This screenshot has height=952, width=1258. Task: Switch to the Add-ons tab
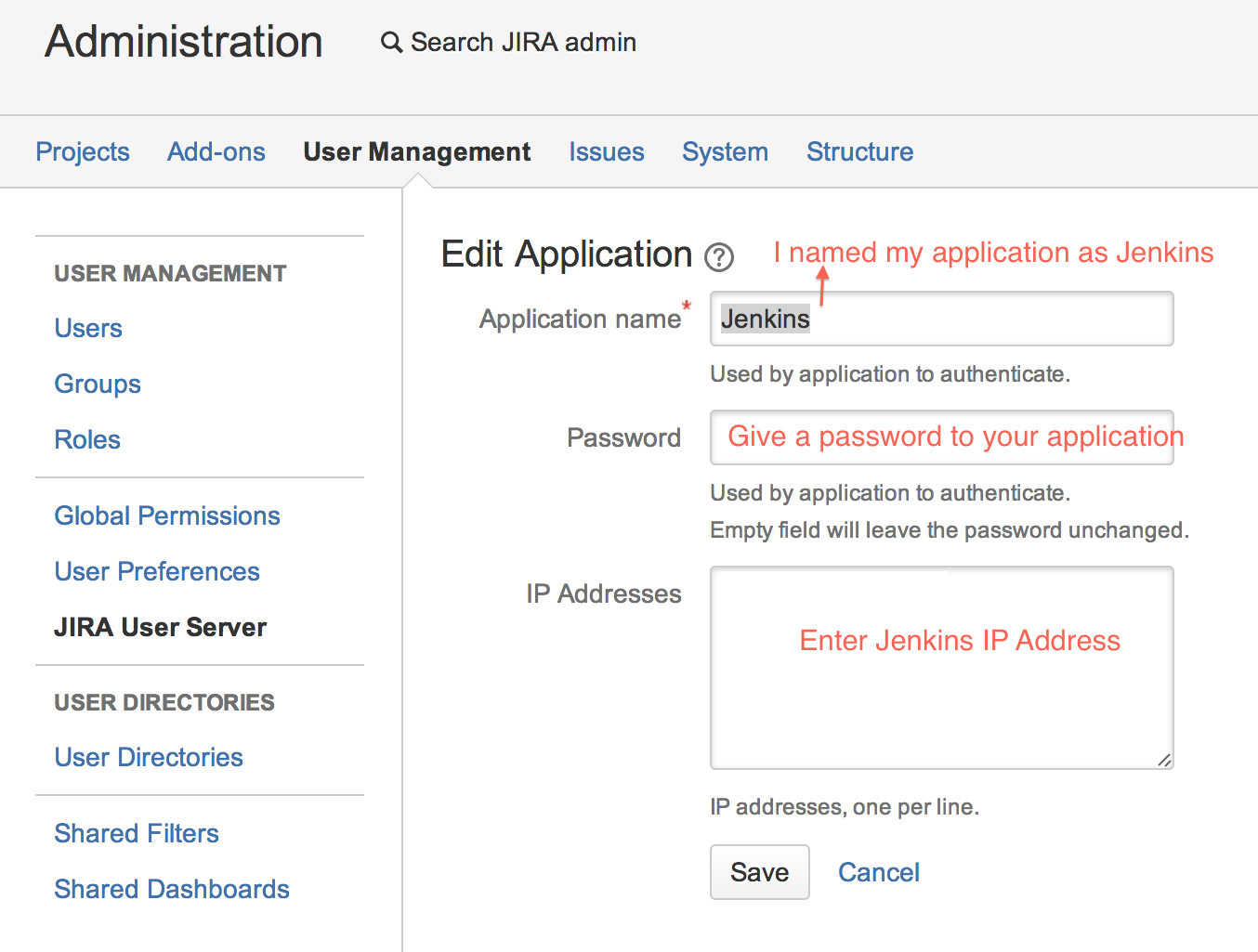pos(216,151)
